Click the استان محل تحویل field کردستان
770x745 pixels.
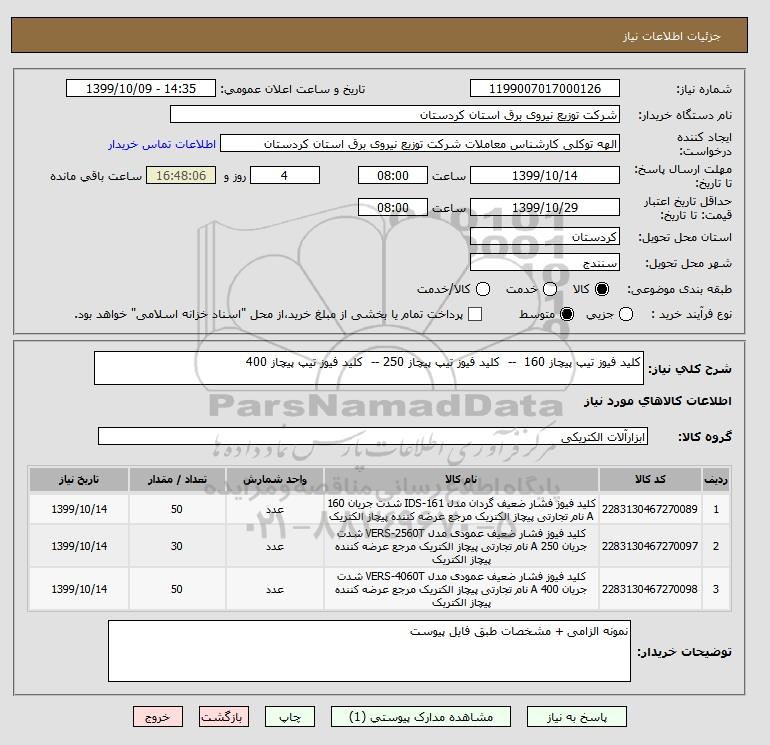coord(545,237)
